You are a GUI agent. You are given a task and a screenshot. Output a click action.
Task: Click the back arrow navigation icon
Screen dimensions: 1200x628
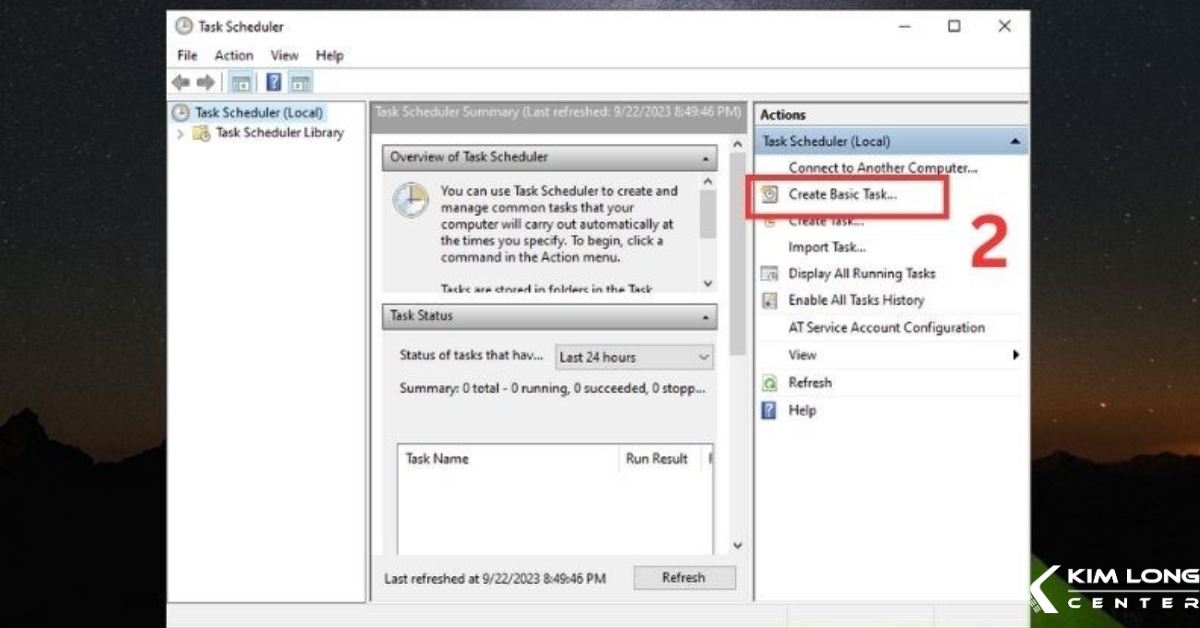pos(180,82)
